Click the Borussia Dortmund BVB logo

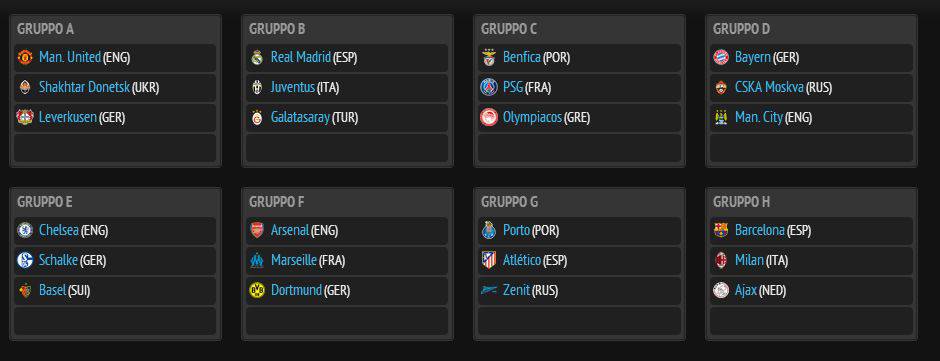pos(257,290)
